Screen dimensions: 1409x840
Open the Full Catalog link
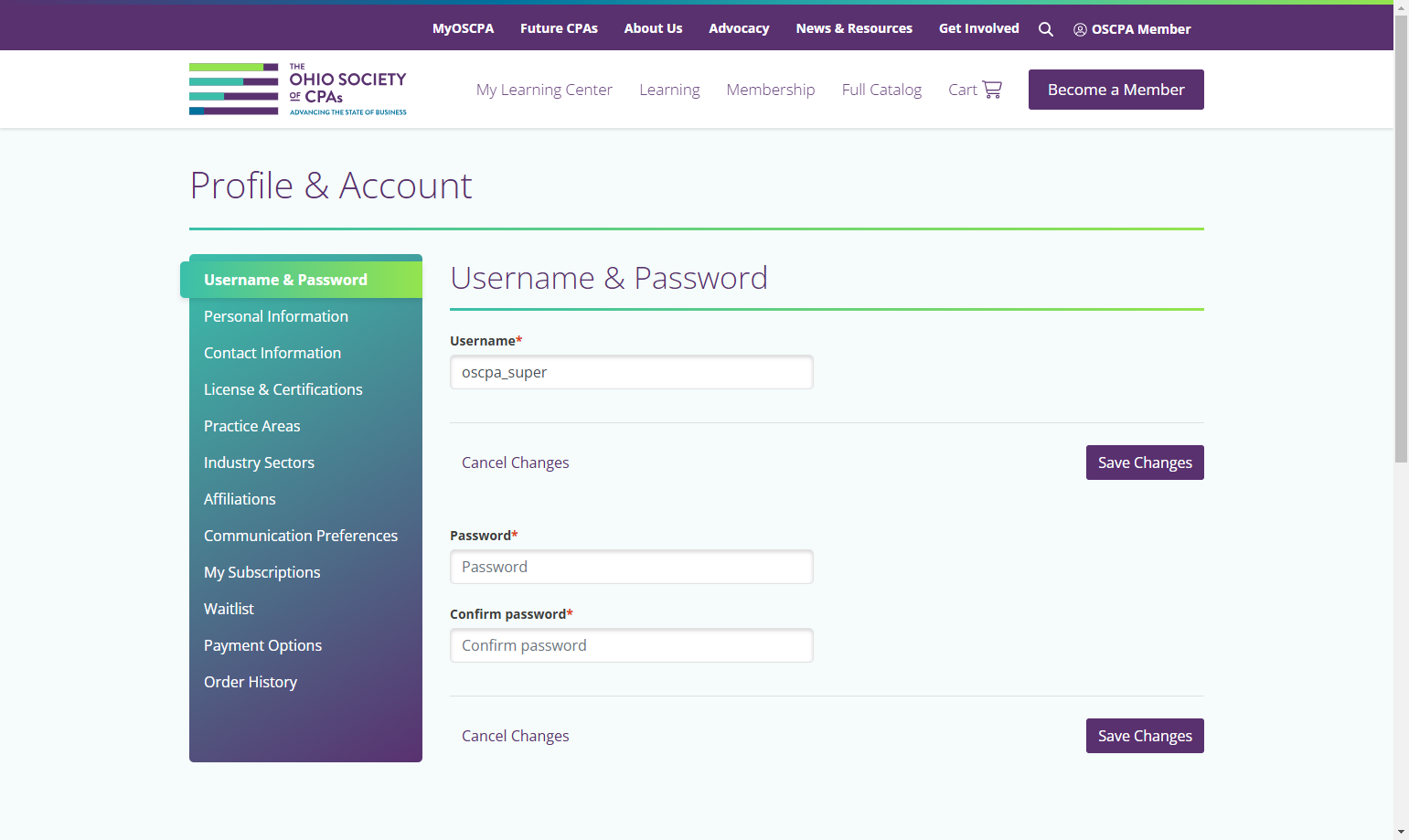point(881,90)
